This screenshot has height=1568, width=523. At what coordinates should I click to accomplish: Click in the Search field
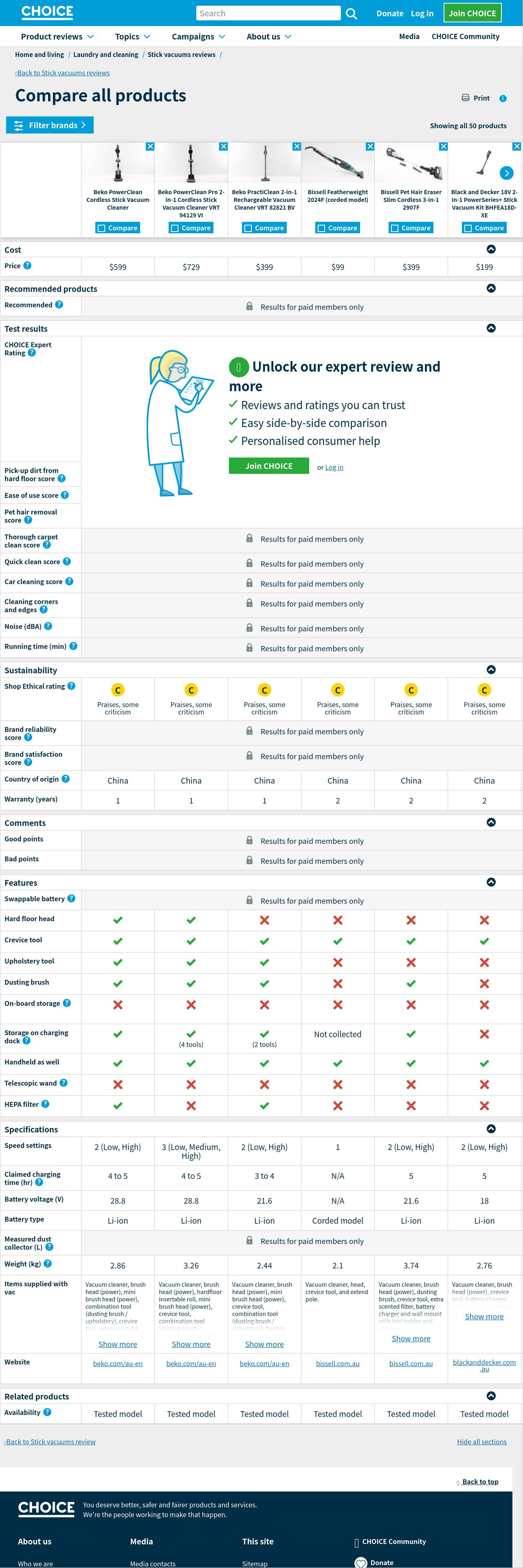[268, 13]
